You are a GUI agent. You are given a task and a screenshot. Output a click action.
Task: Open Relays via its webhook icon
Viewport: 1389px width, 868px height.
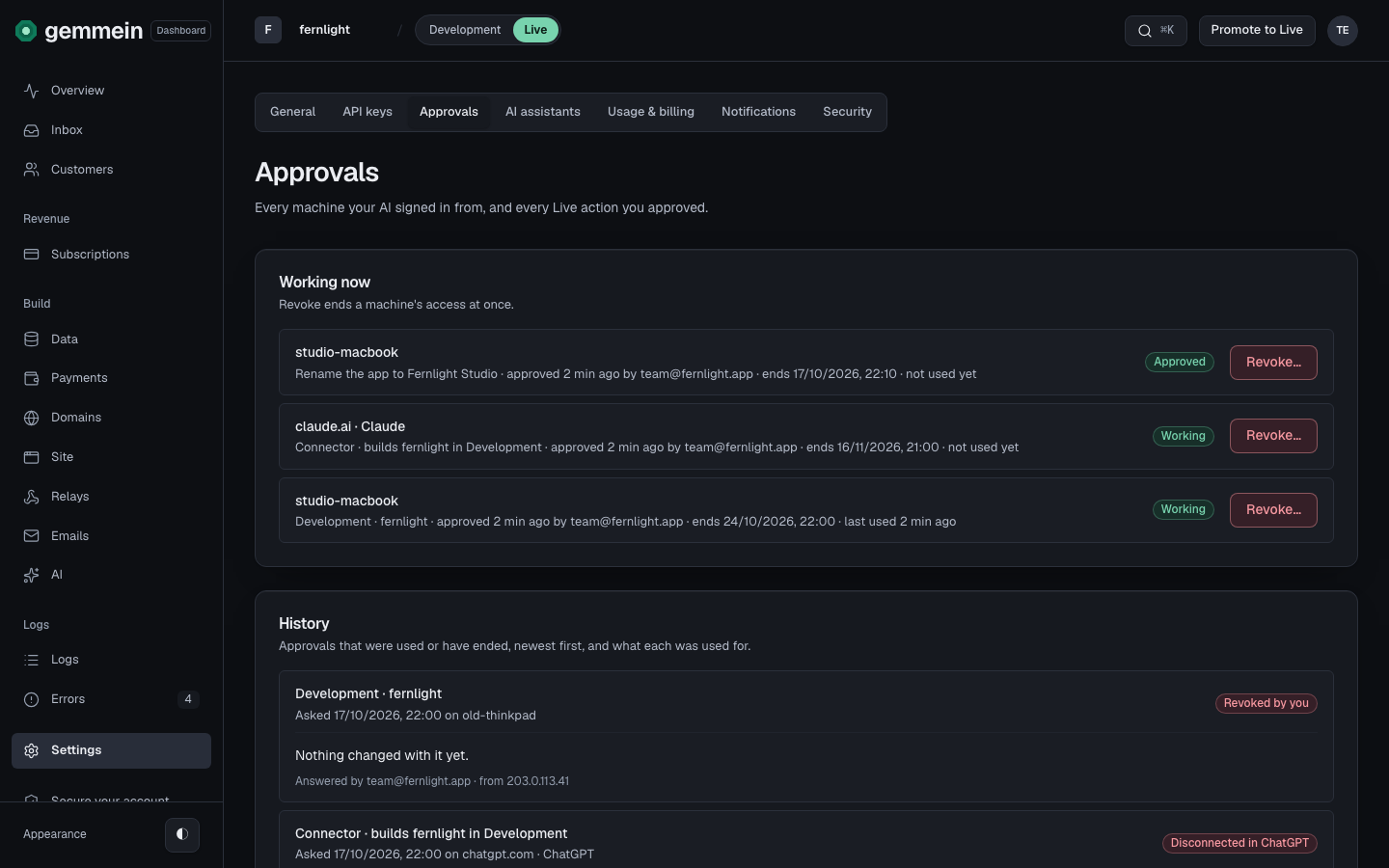pyautogui.click(x=32, y=497)
